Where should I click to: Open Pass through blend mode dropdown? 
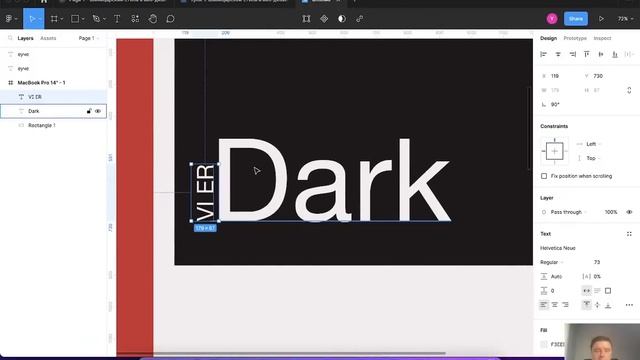569,212
